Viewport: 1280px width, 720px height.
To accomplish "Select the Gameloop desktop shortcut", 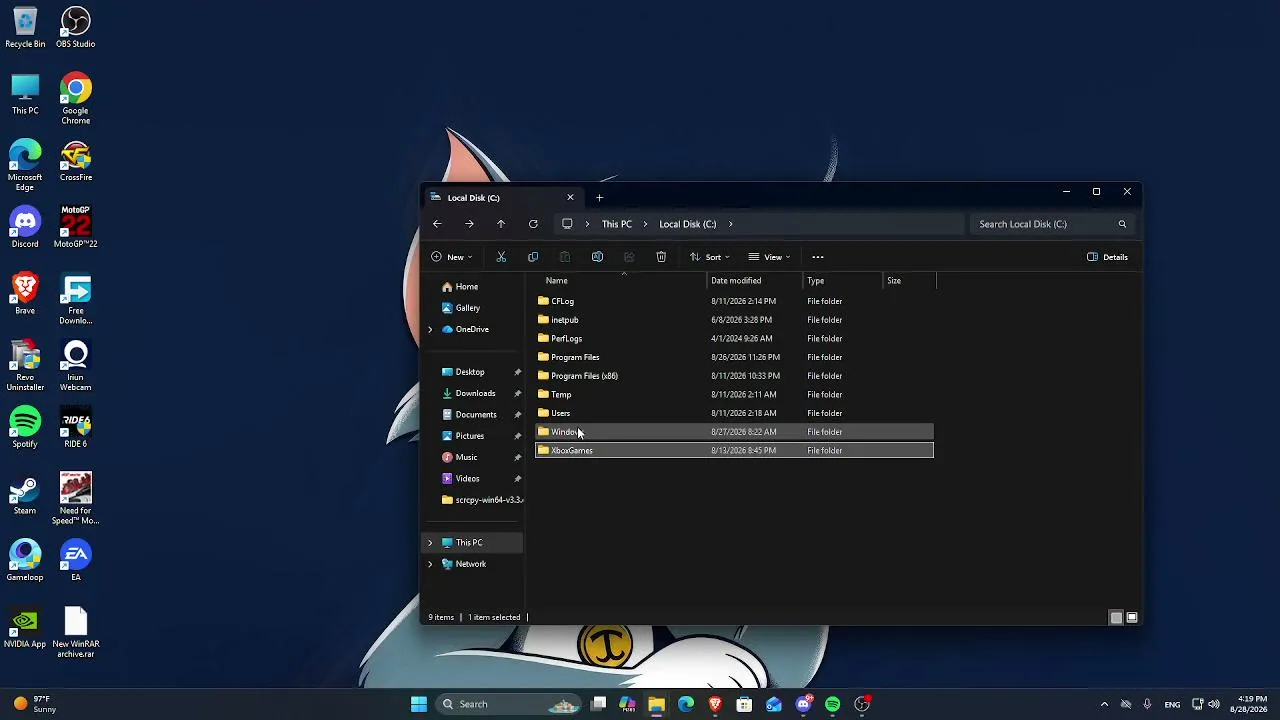I will pyautogui.click(x=25, y=561).
